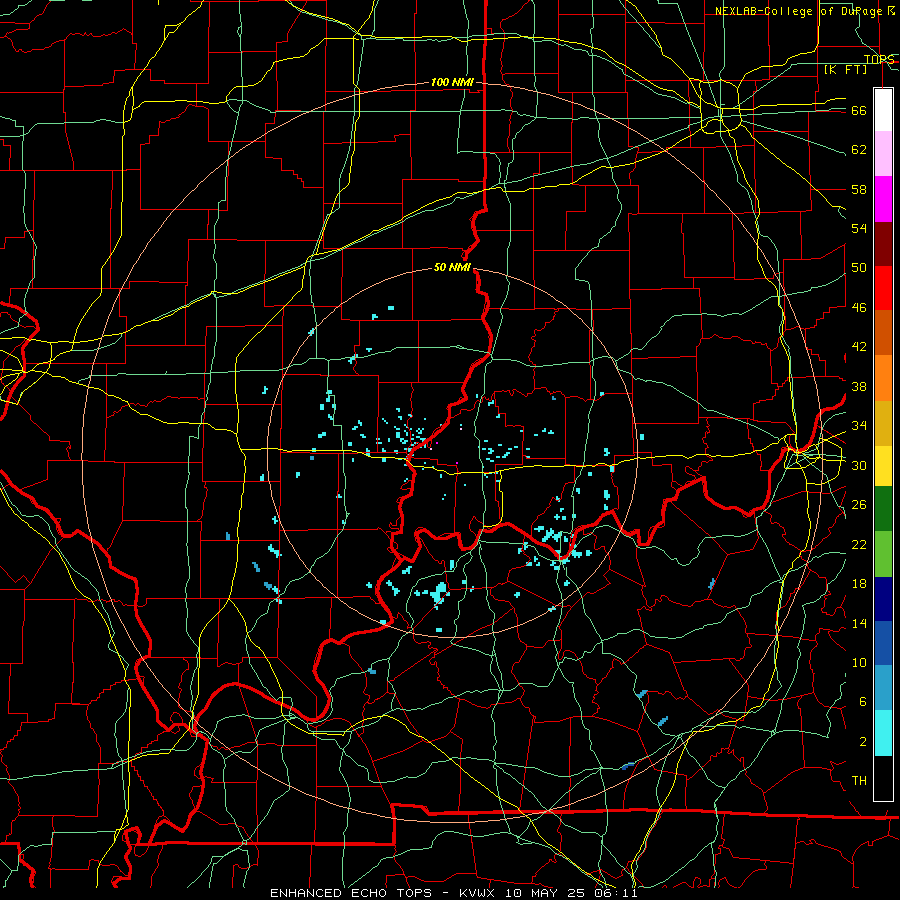Screen dimensions: 900x900
Task: Click the "ENHANCED ECHO TOPS - KVWX" caption
Action: coord(382,893)
